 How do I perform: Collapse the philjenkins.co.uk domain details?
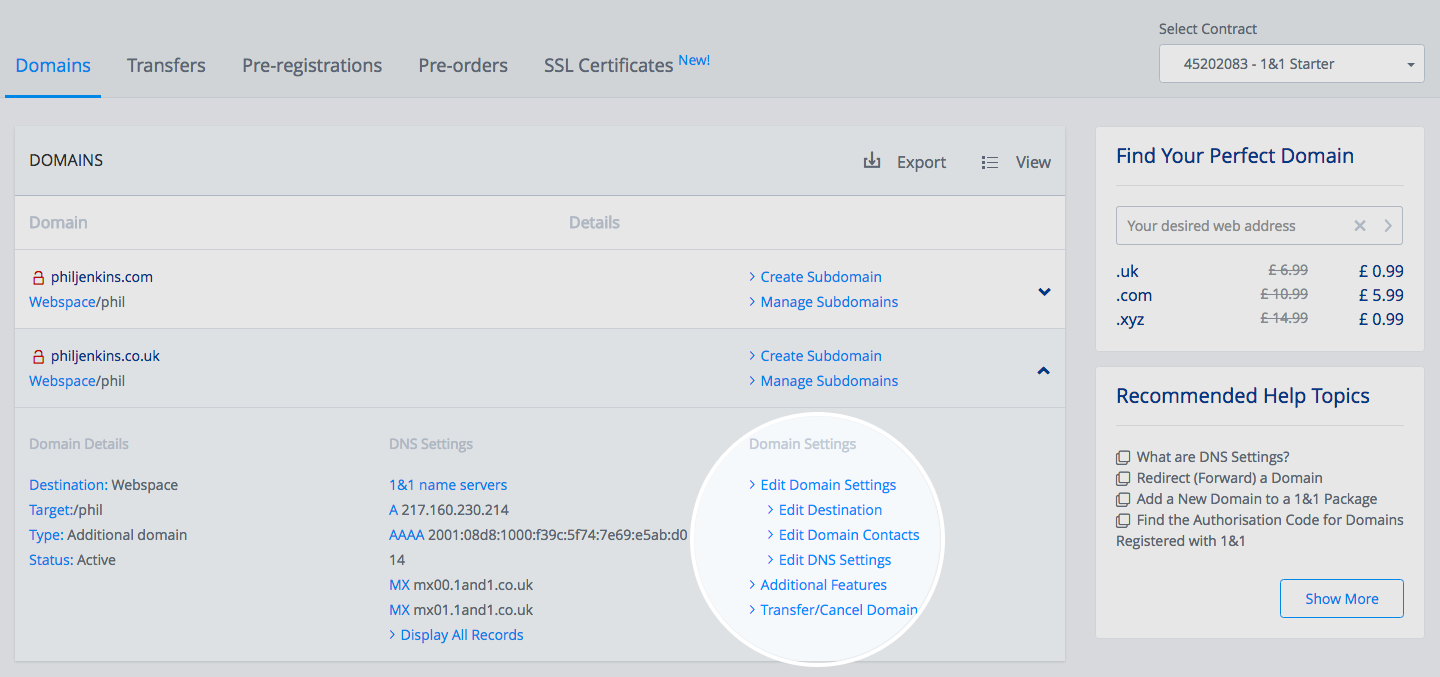(1044, 371)
